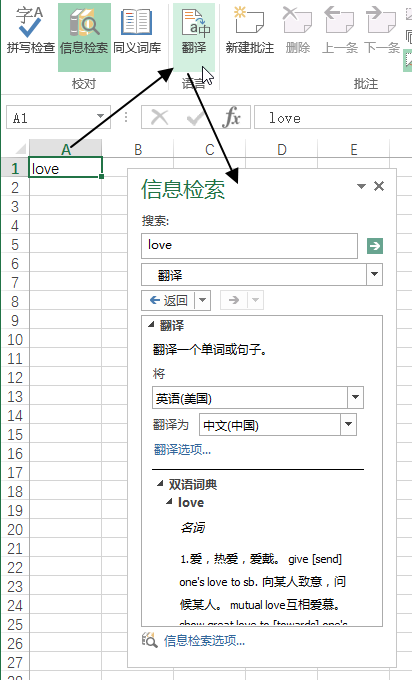
Task: Select row 20 header
Action: coord(15,529)
